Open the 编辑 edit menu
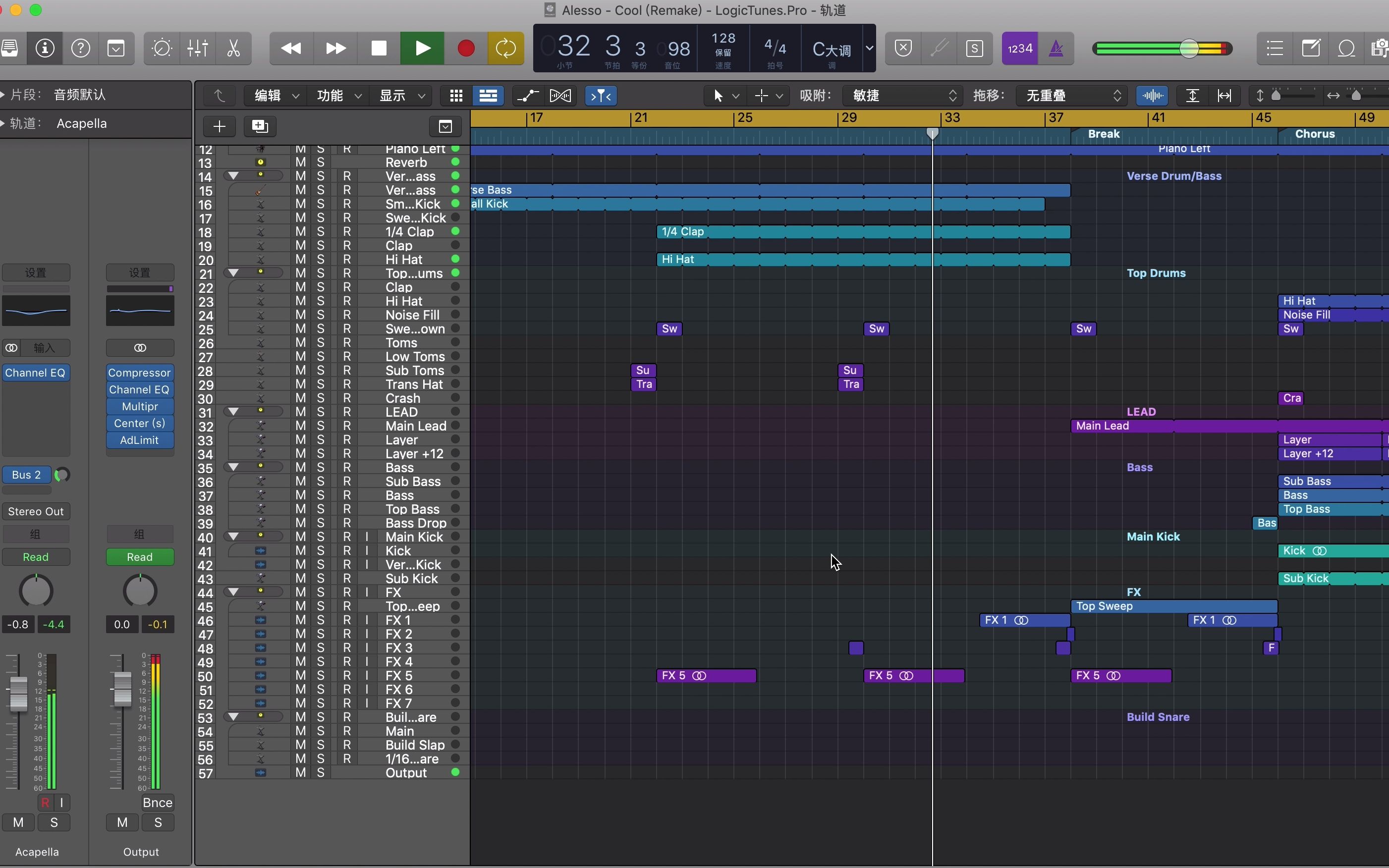 click(x=274, y=95)
